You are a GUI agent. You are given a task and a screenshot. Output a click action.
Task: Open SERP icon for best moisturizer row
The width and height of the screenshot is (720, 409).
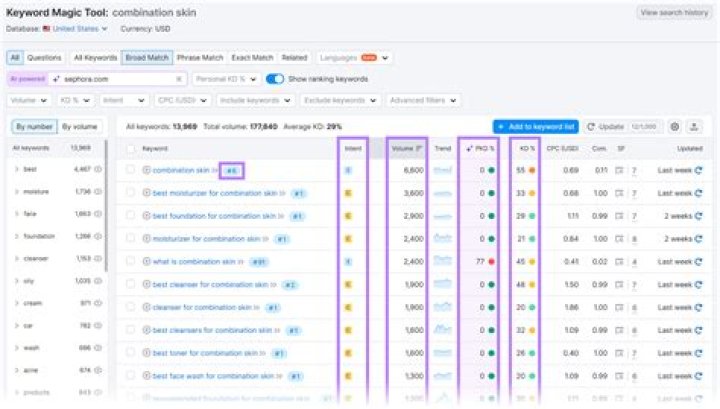pos(619,193)
